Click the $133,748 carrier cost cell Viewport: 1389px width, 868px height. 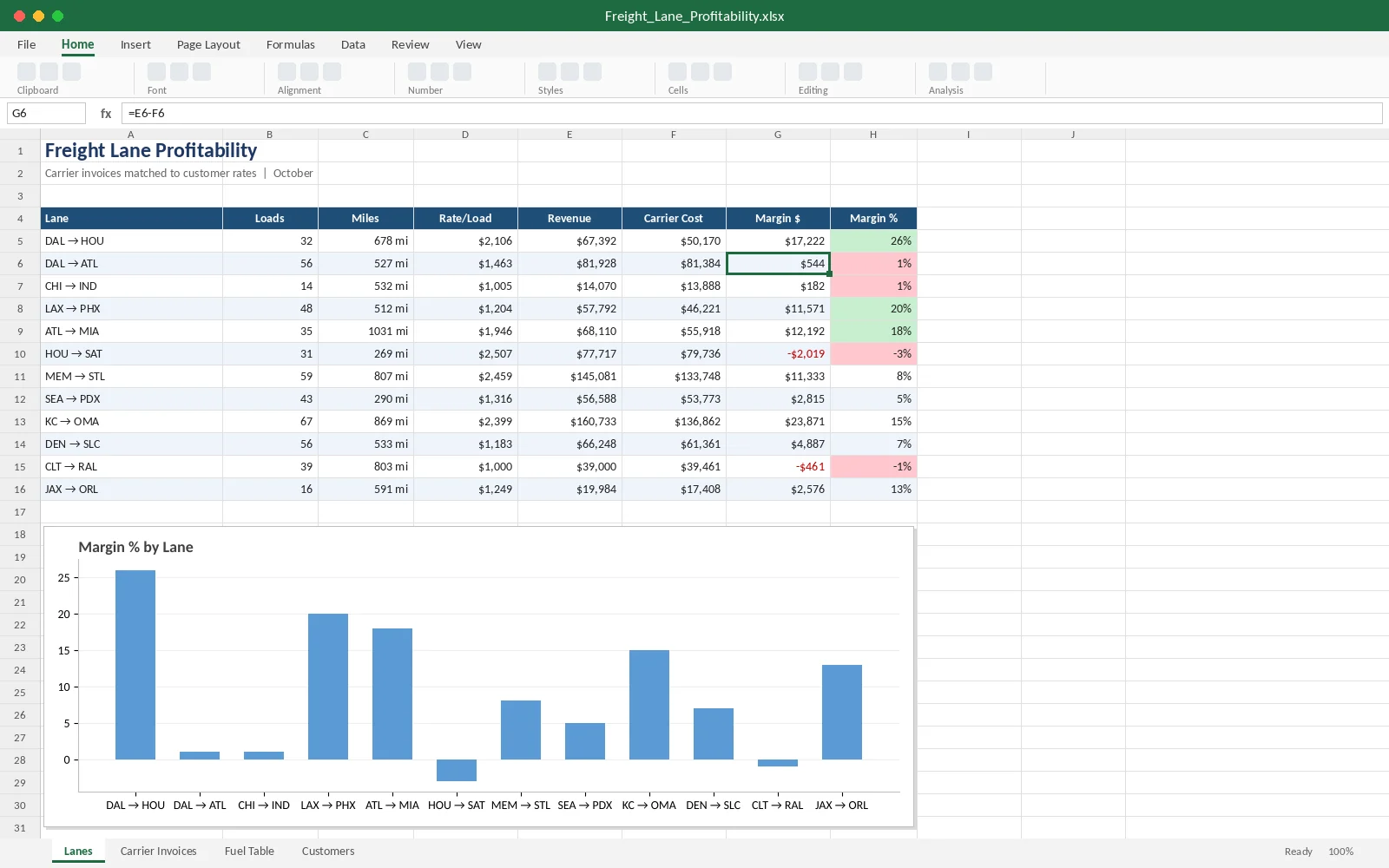pyautogui.click(x=674, y=377)
